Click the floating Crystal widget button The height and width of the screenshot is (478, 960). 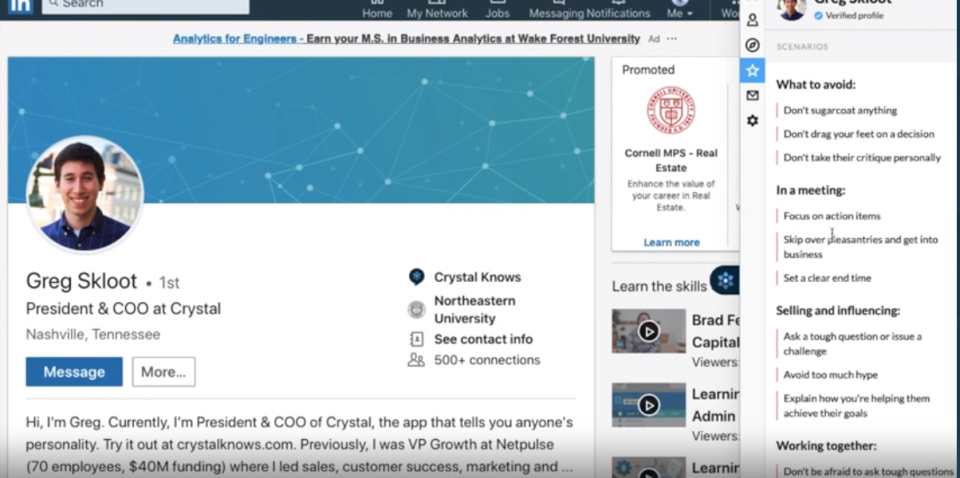click(x=725, y=281)
